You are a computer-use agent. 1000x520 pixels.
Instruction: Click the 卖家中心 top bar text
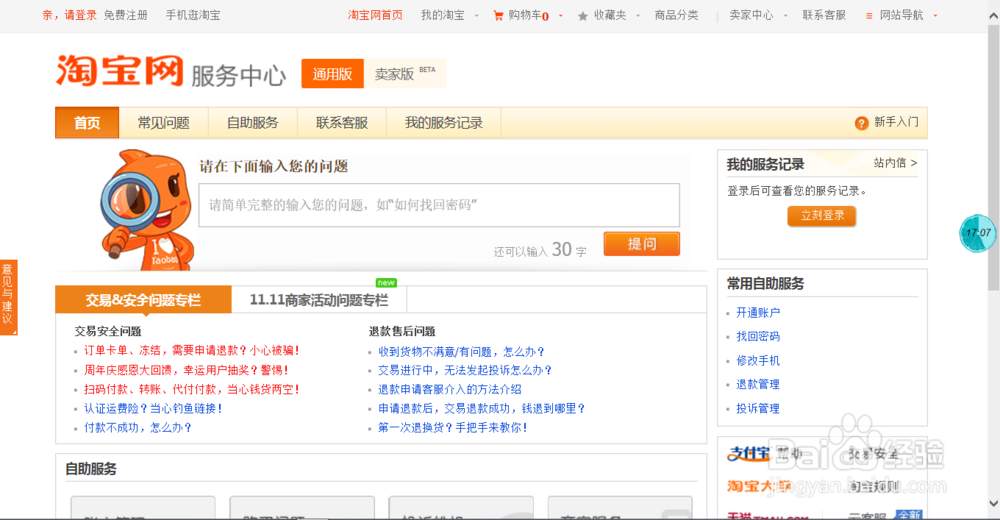click(x=751, y=15)
